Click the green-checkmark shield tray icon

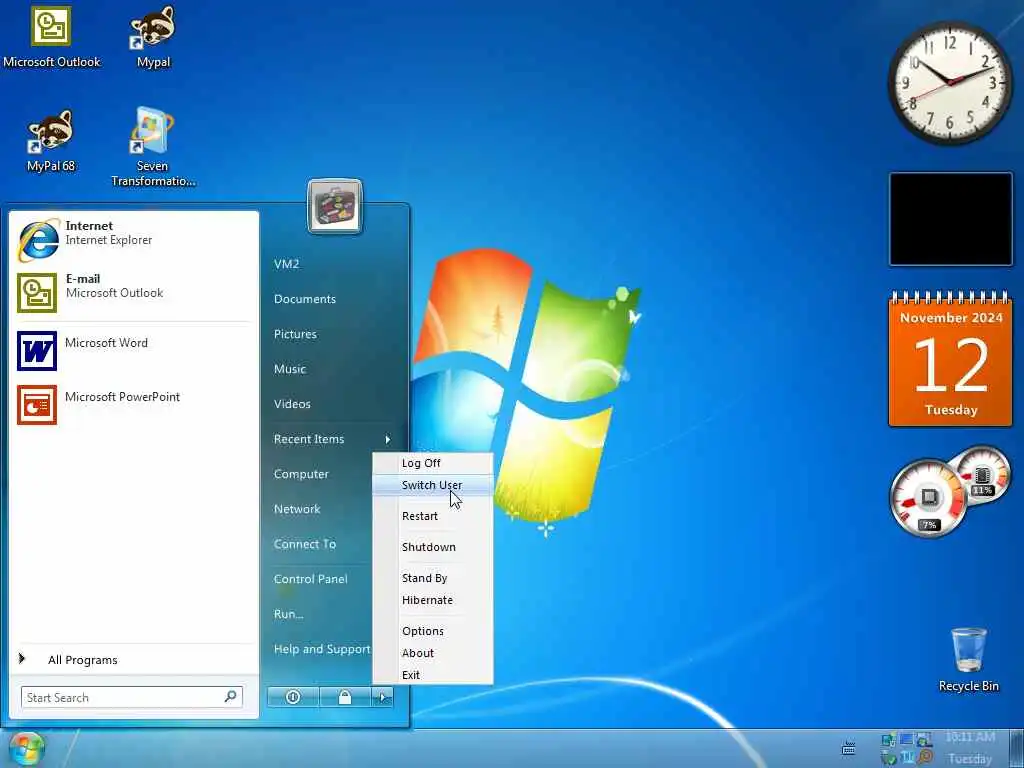pos(888,758)
